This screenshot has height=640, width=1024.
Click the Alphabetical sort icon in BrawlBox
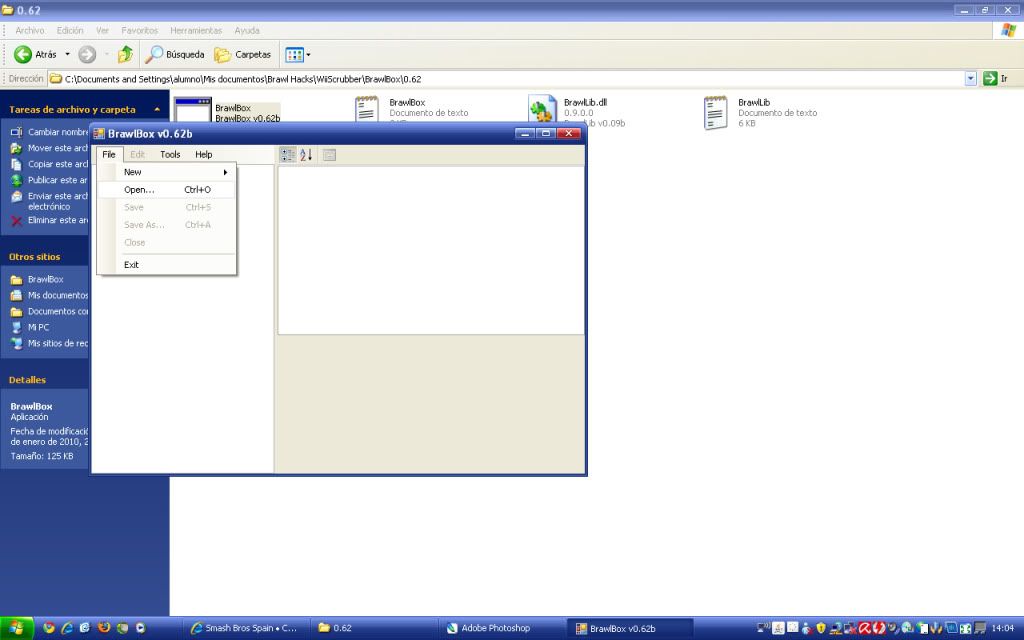[306, 155]
